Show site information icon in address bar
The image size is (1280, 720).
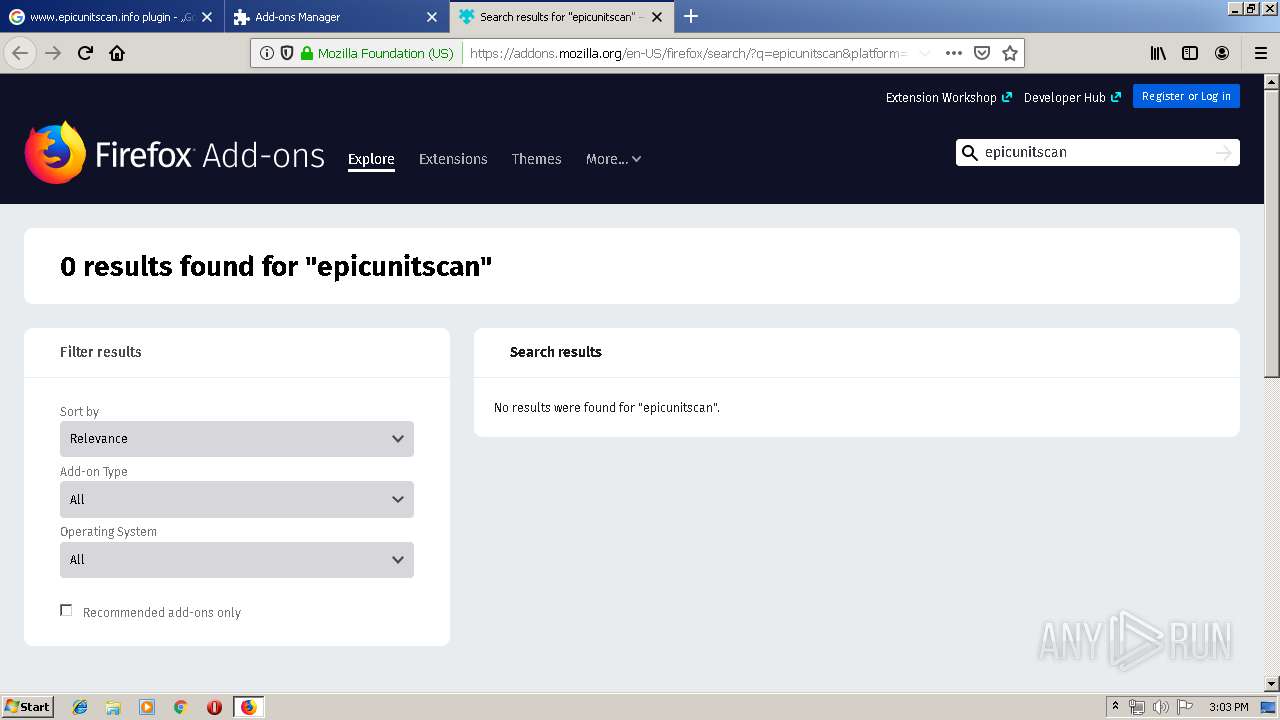click(267, 53)
